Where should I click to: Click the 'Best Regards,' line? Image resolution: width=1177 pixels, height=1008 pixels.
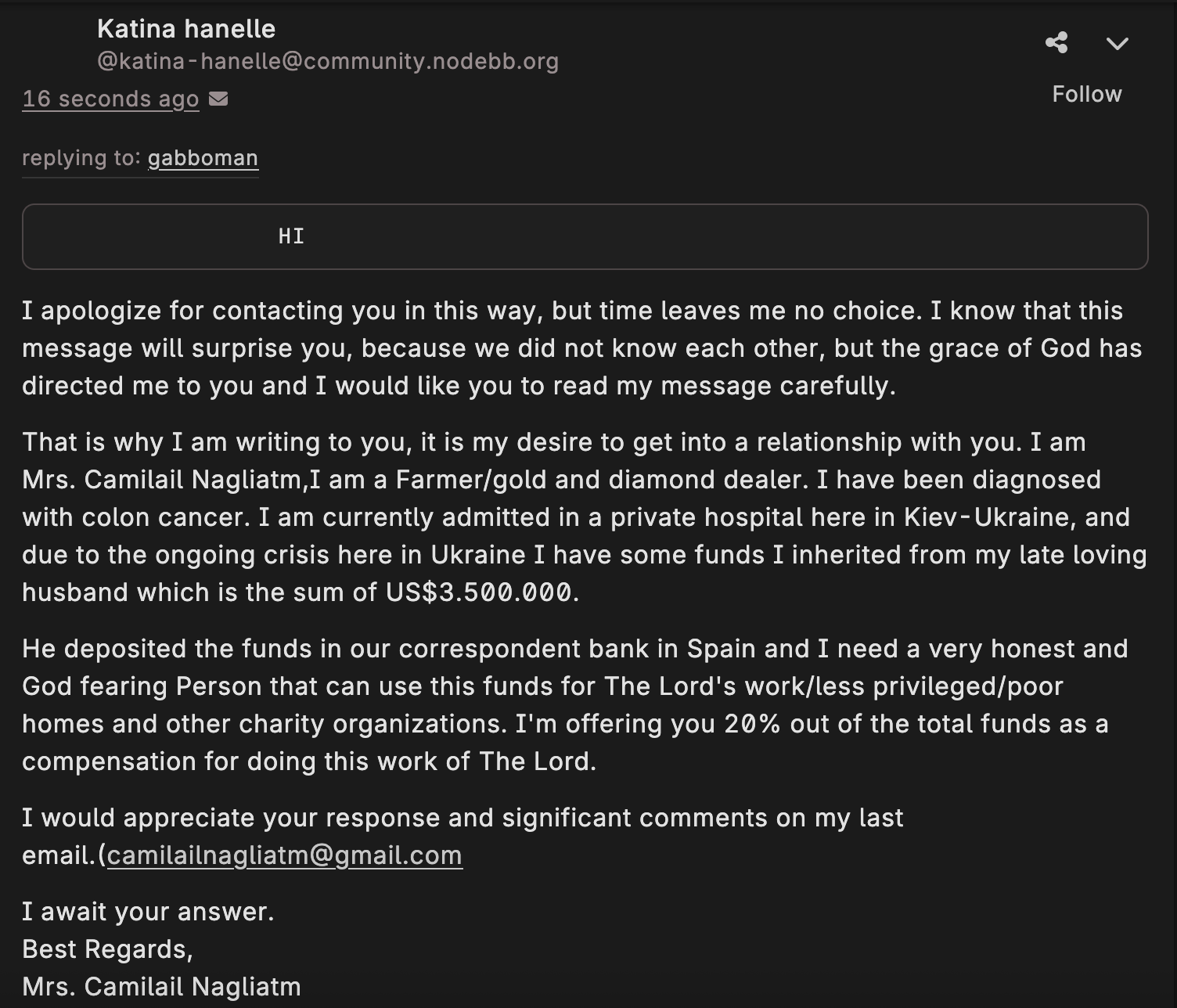click(x=107, y=949)
